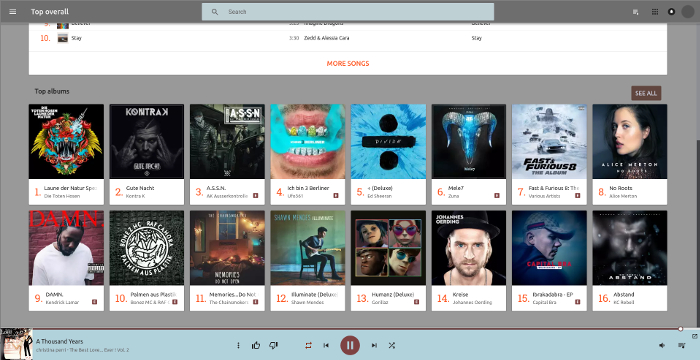This screenshot has width=700, height=360.
Task: Click the AK Ausserkontrolle artist link
Action: point(227,196)
